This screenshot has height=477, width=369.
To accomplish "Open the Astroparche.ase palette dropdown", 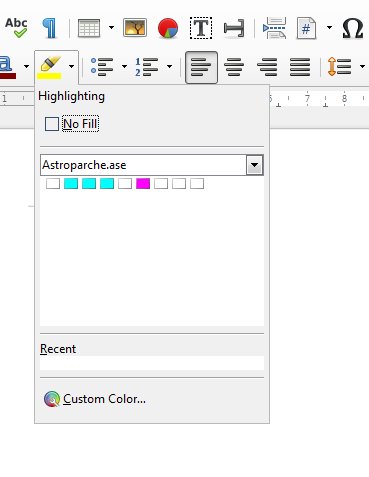I will 255,165.
